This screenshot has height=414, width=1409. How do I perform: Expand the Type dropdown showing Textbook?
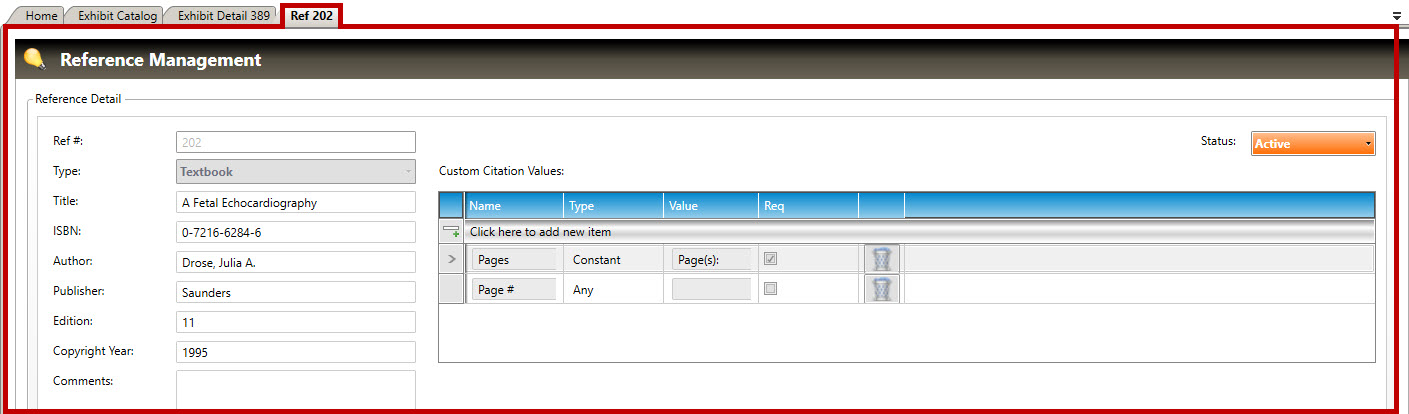[x=295, y=172]
